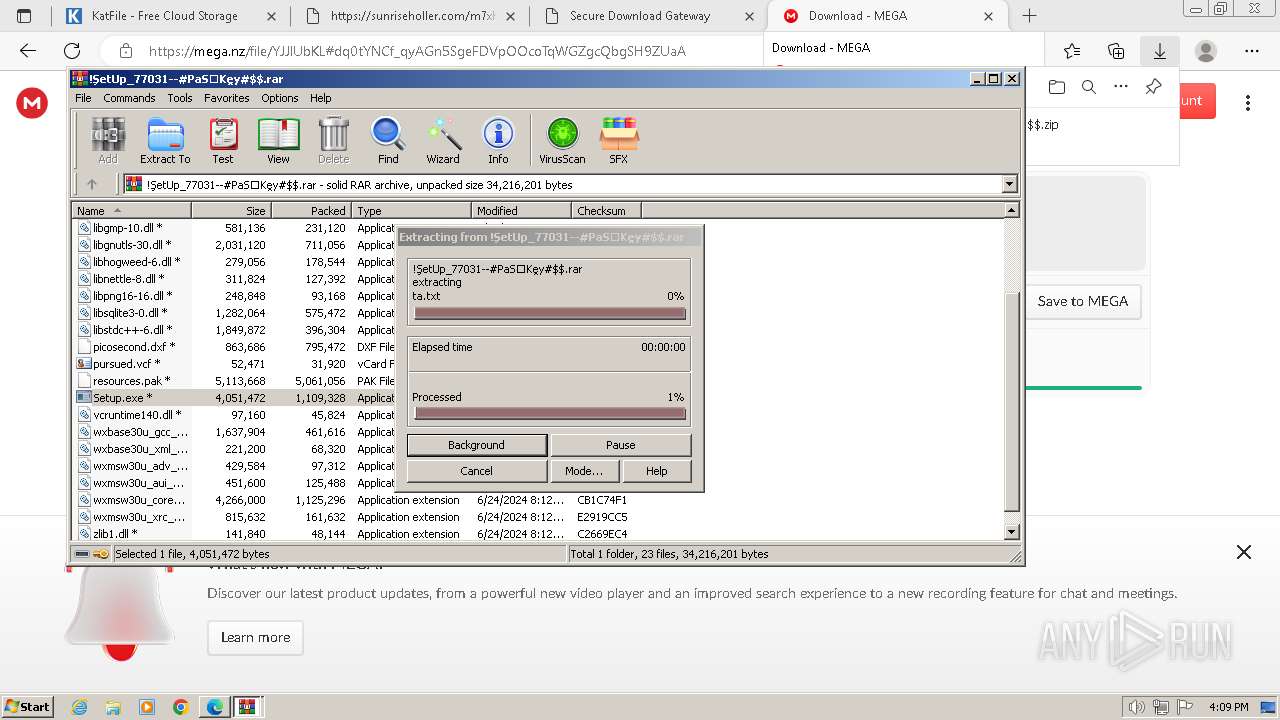Run VirusScan on the archive
Image resolution: width=1280 pixels, height=720 pixels.
[562, 140]
